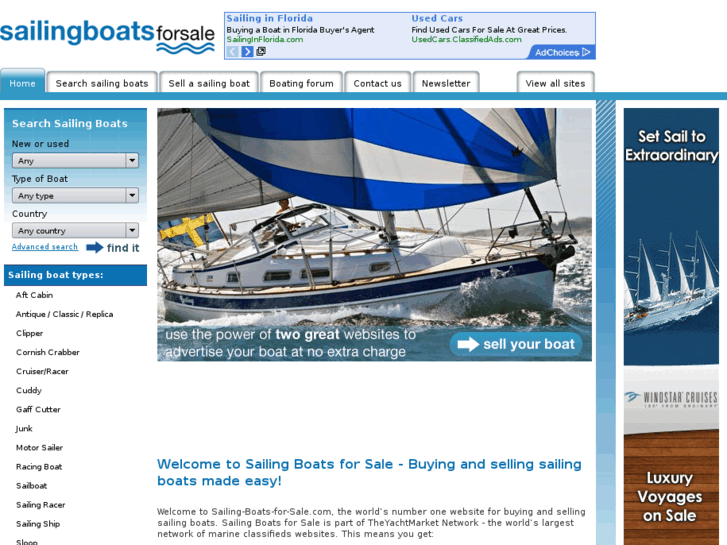Click the Set Sail to Extraordinary banner
The height and width of the screenshot is (545, 727).
(671, 237)
